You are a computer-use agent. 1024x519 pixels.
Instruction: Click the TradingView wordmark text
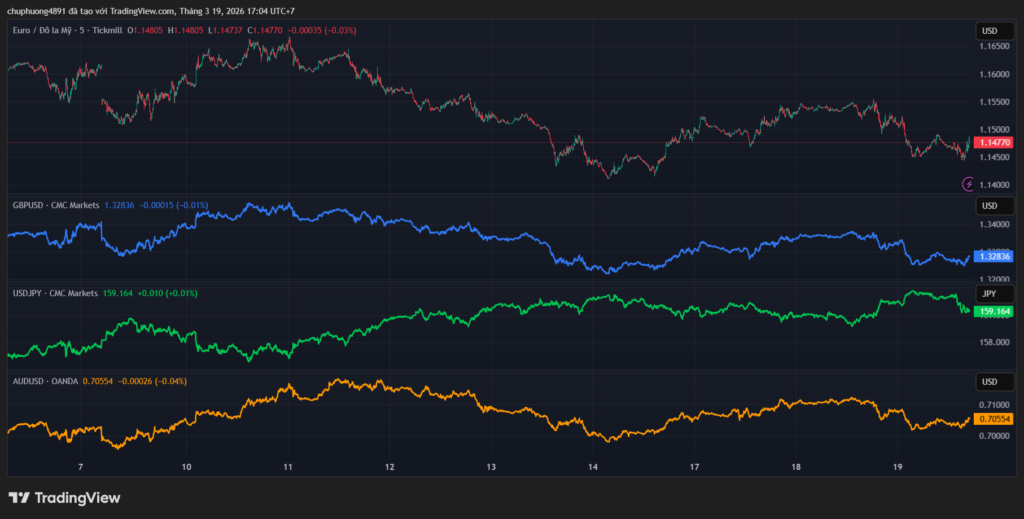(x=77, y=498)
